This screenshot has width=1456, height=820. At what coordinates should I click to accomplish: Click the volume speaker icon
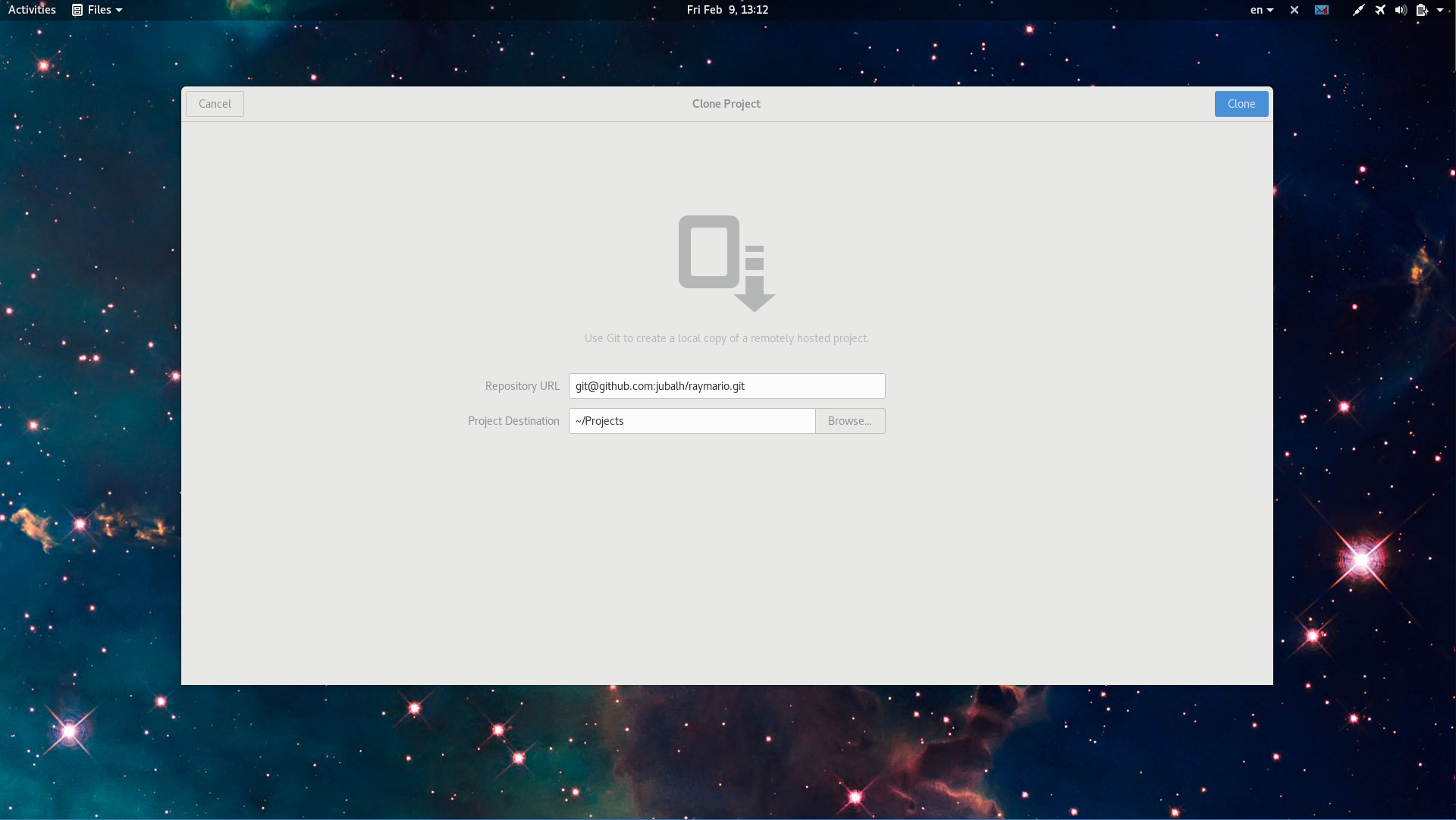point(1401,10)
